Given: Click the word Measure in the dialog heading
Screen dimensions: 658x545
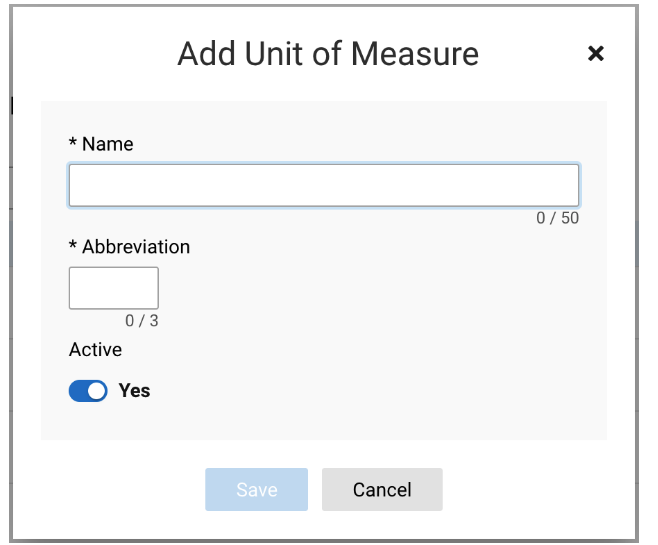Looking at the screenshot, I should (415, 54).
